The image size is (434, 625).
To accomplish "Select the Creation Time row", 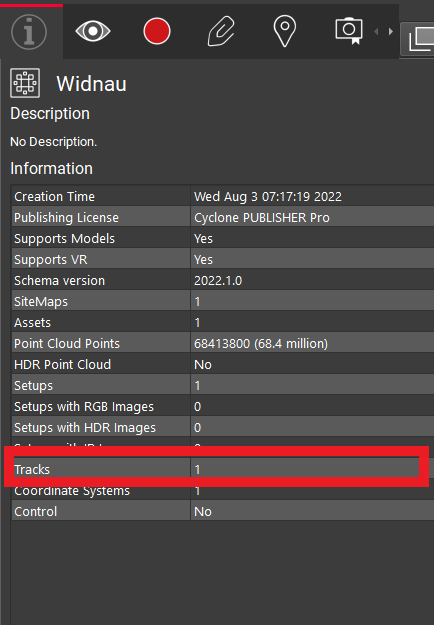I will click(x=222, y=196).
